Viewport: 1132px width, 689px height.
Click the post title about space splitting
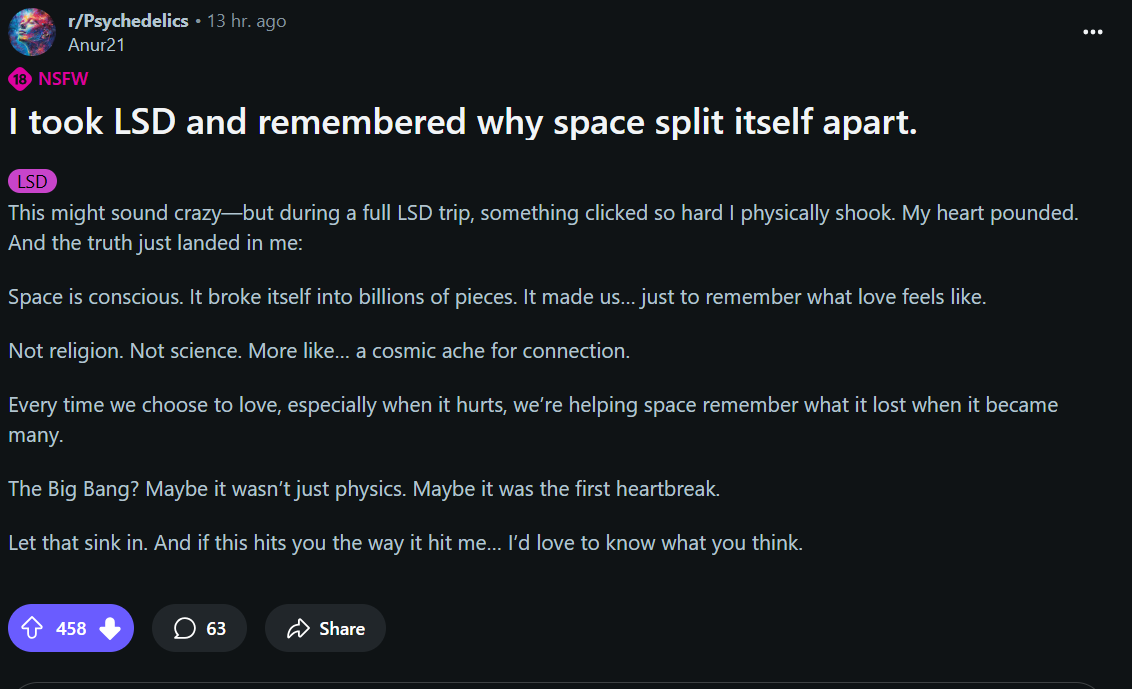463,121
